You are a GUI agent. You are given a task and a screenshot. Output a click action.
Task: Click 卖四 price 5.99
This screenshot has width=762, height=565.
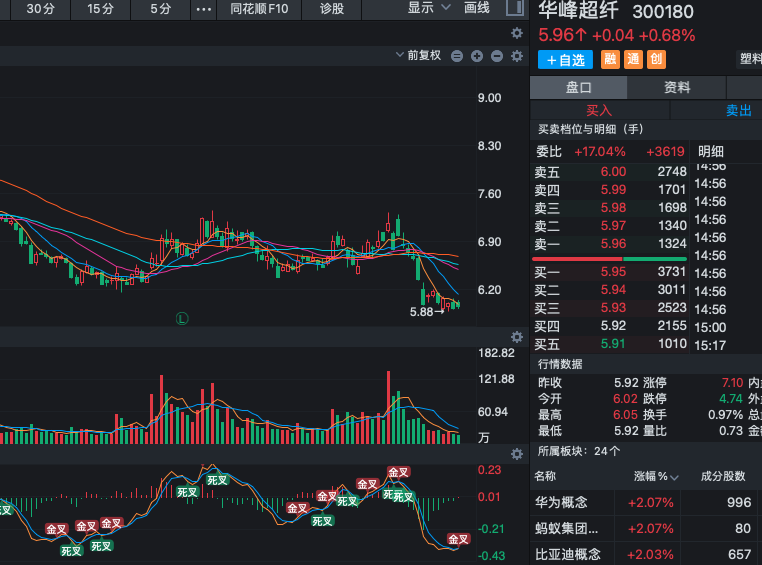coord(613,189)
